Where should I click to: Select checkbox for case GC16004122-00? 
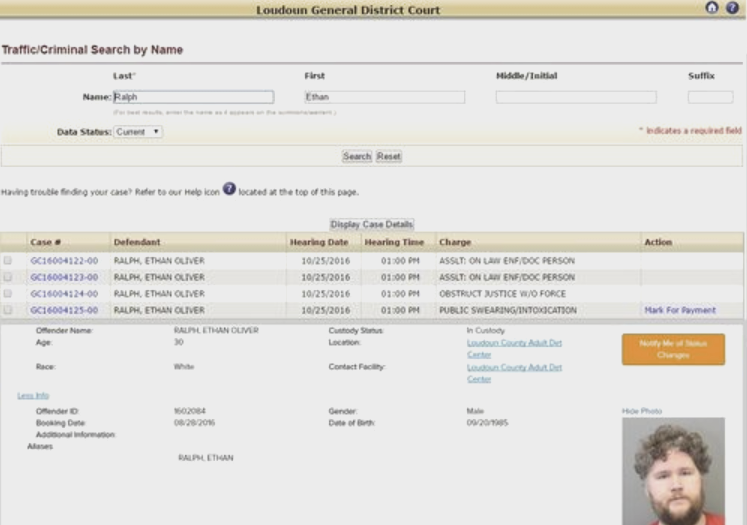(x=8, y=260)
